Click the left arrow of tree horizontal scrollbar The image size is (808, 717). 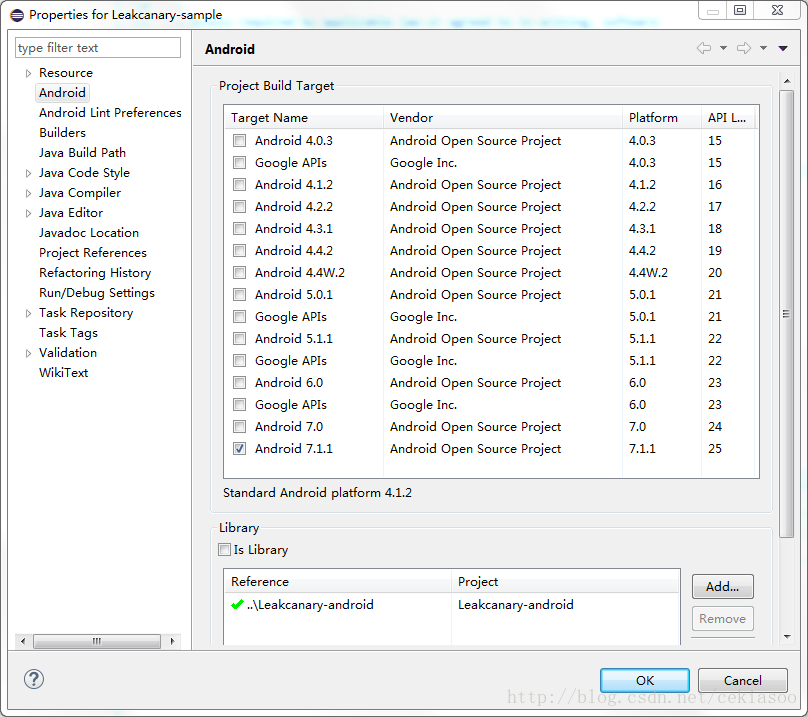[x=23, y=641]
